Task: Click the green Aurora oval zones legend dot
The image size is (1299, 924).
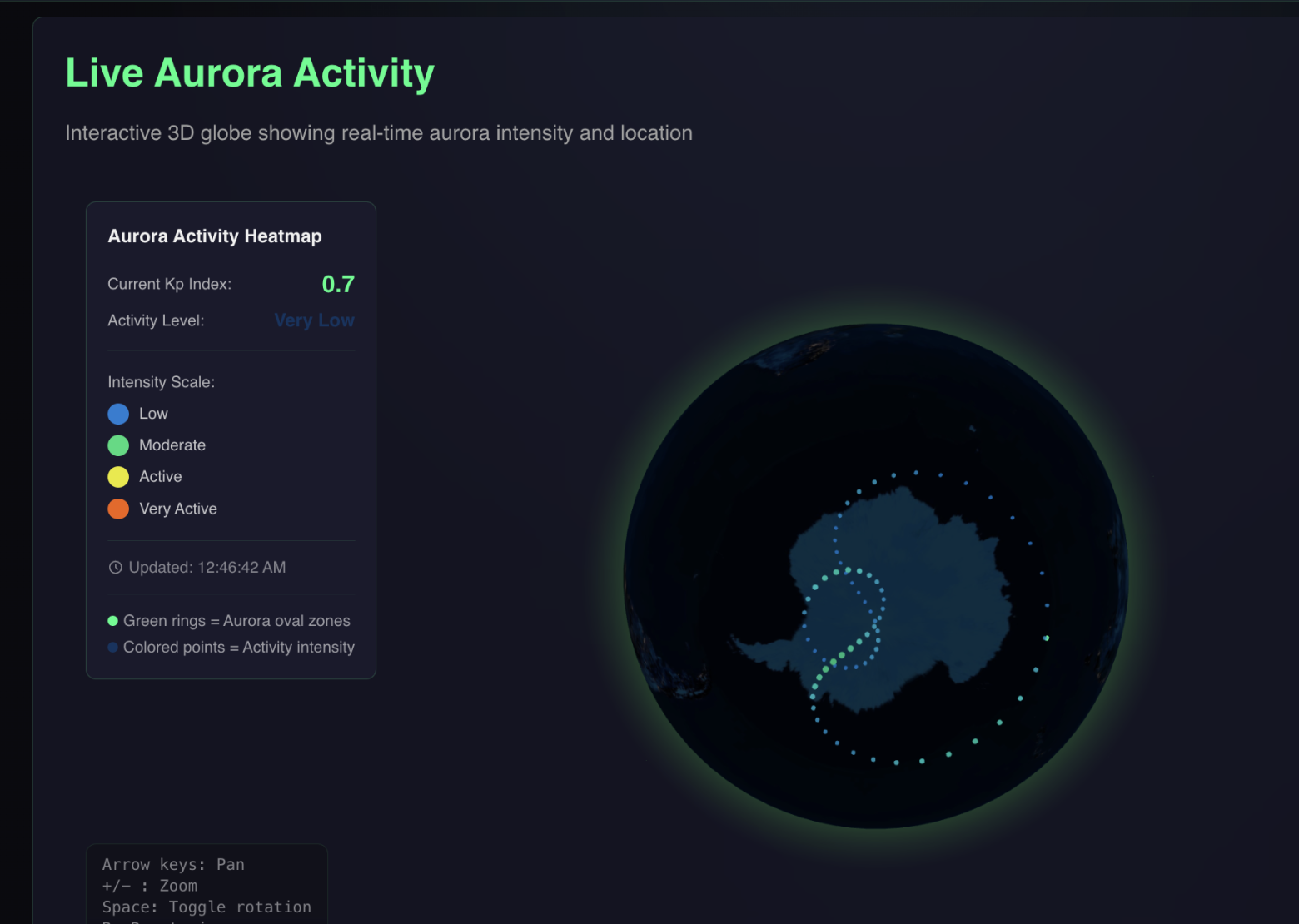Action: pos(112,620)
